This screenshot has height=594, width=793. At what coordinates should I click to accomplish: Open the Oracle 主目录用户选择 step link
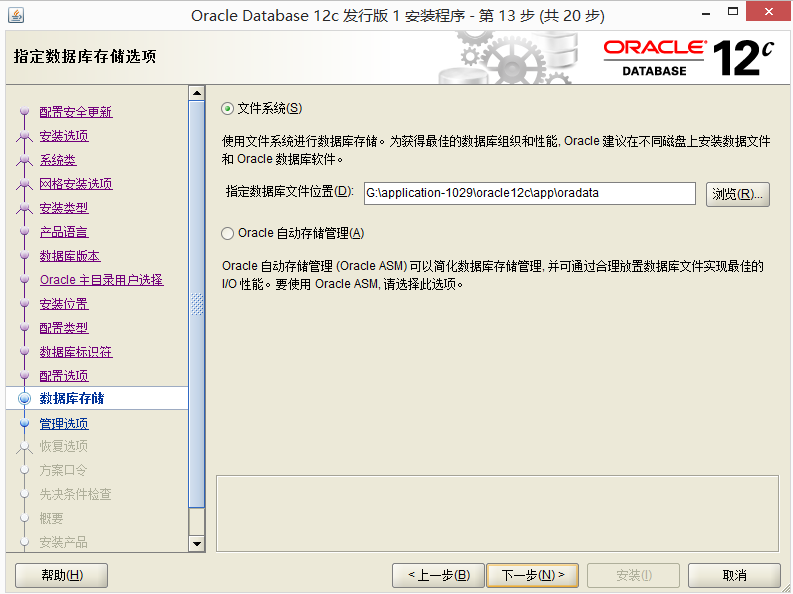click(102, 280)
